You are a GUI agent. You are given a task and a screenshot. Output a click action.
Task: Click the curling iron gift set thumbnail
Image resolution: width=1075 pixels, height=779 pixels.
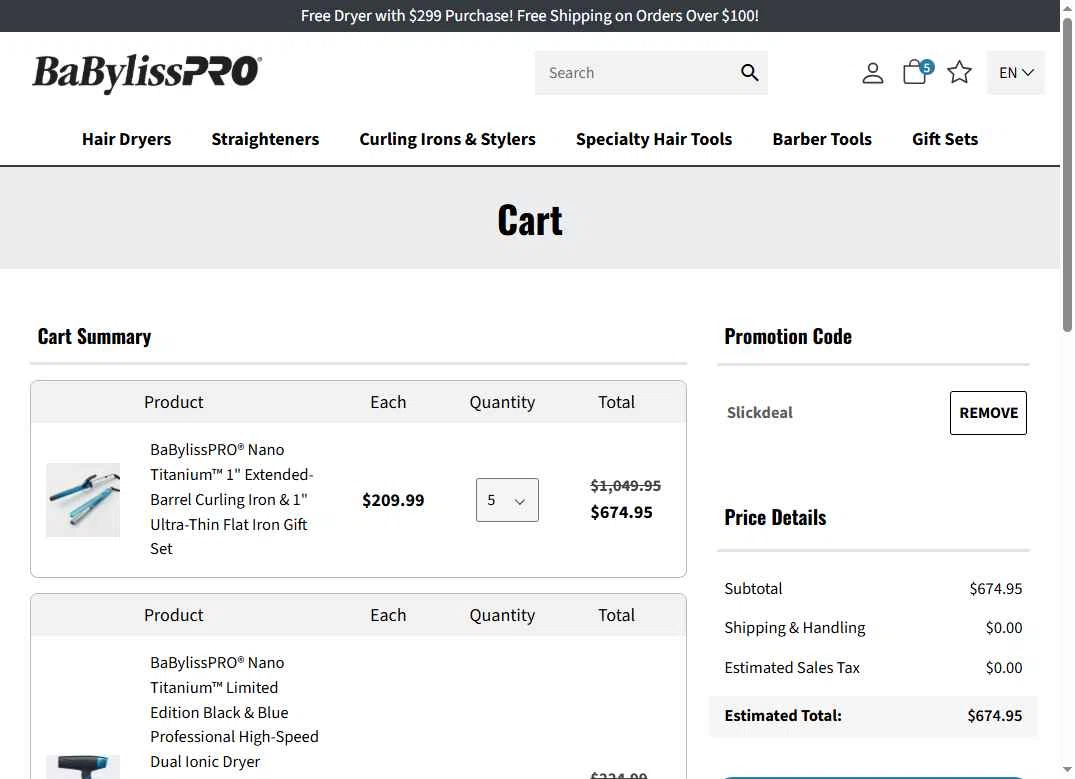coord(83,500)
